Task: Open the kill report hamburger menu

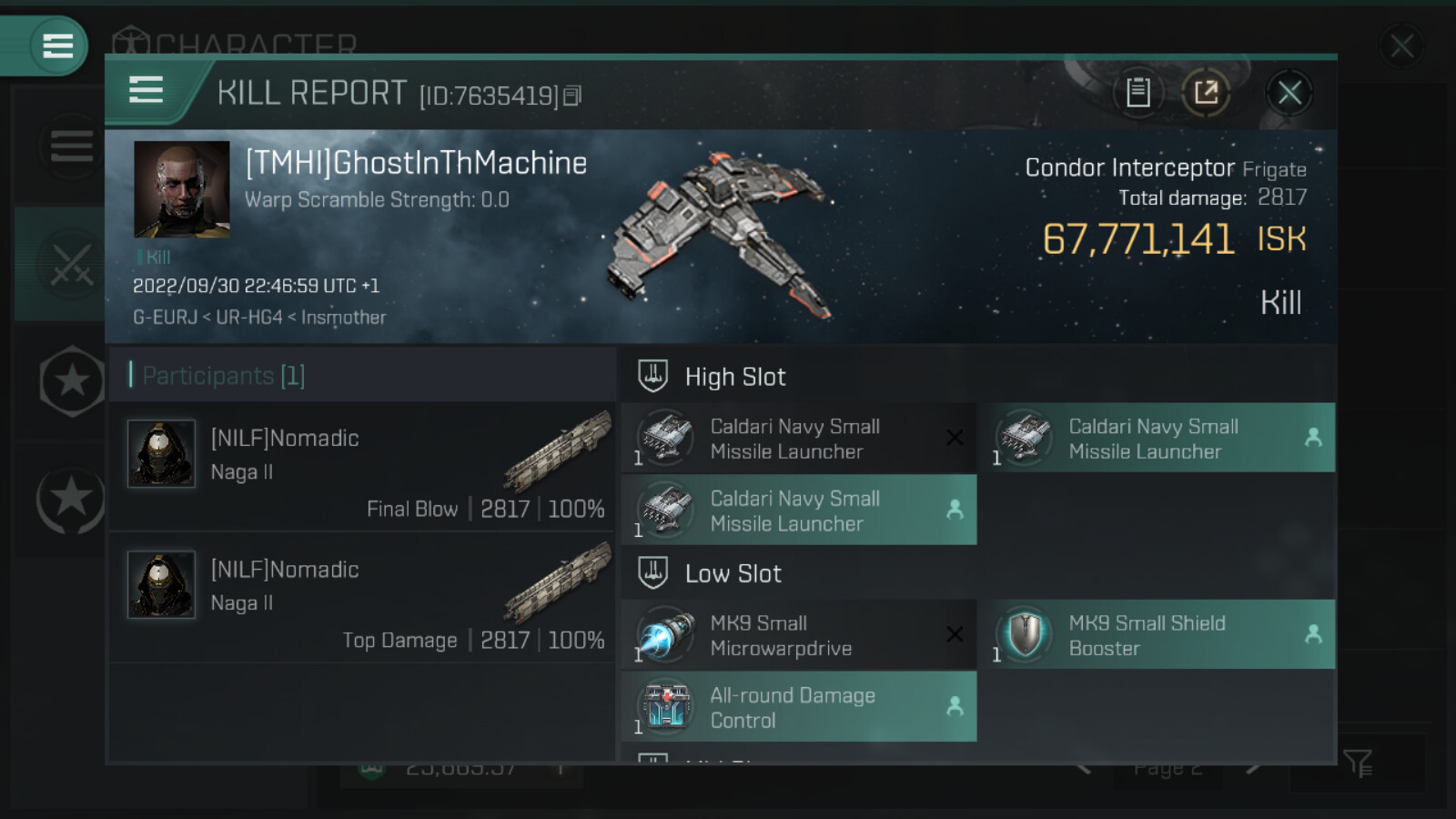Action: [146, 90]
